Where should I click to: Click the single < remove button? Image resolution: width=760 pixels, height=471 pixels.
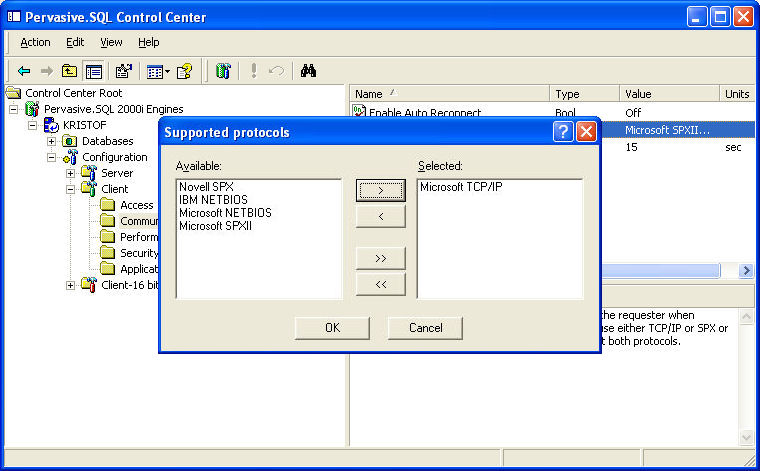(x=380, y=216)
